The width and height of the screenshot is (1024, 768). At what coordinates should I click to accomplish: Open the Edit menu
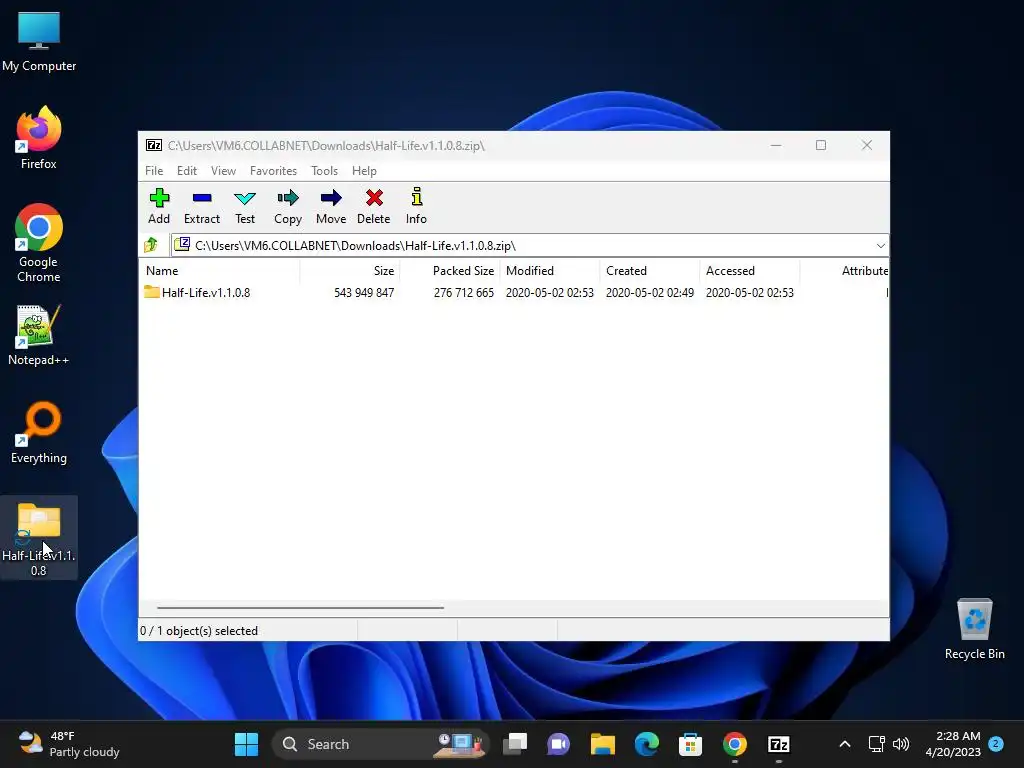[x=187, y=170]
